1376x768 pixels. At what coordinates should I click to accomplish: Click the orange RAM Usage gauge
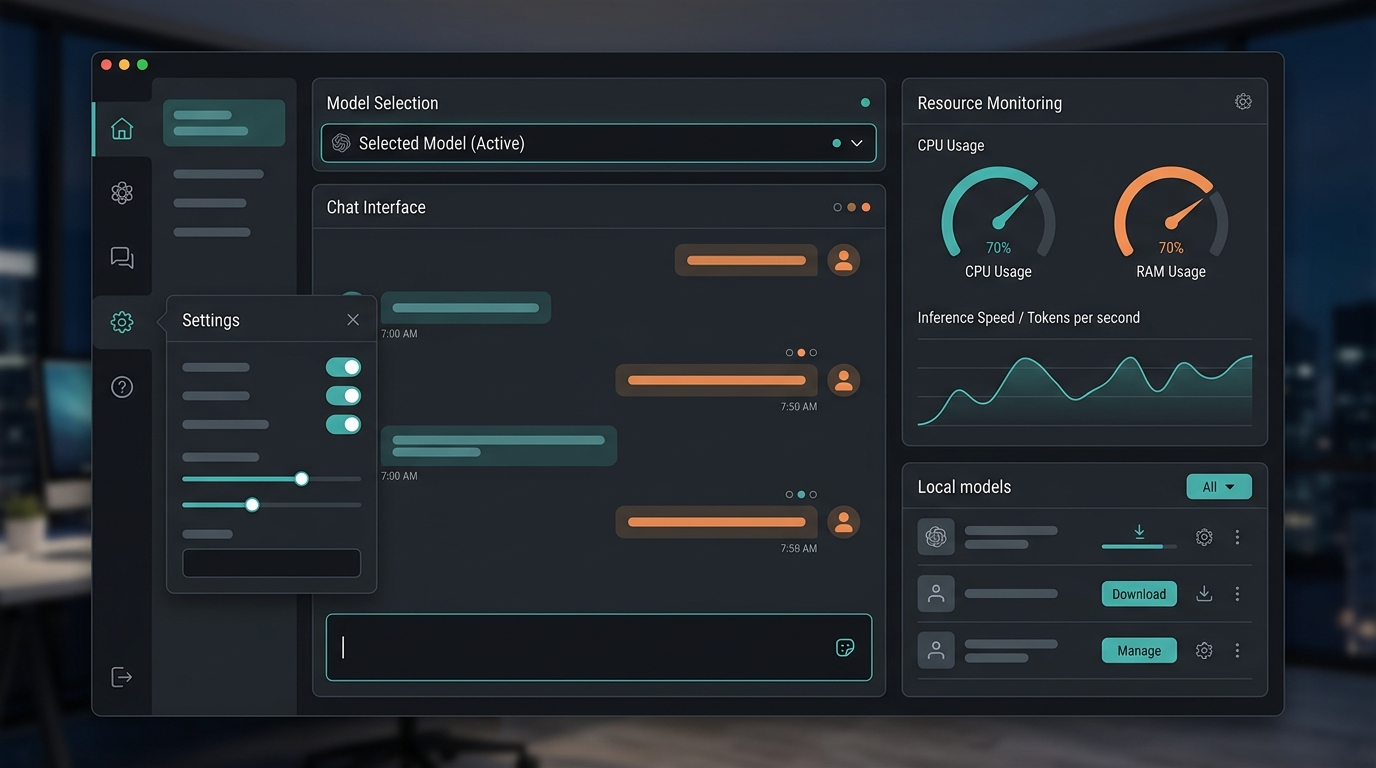tap(1171, 212)
